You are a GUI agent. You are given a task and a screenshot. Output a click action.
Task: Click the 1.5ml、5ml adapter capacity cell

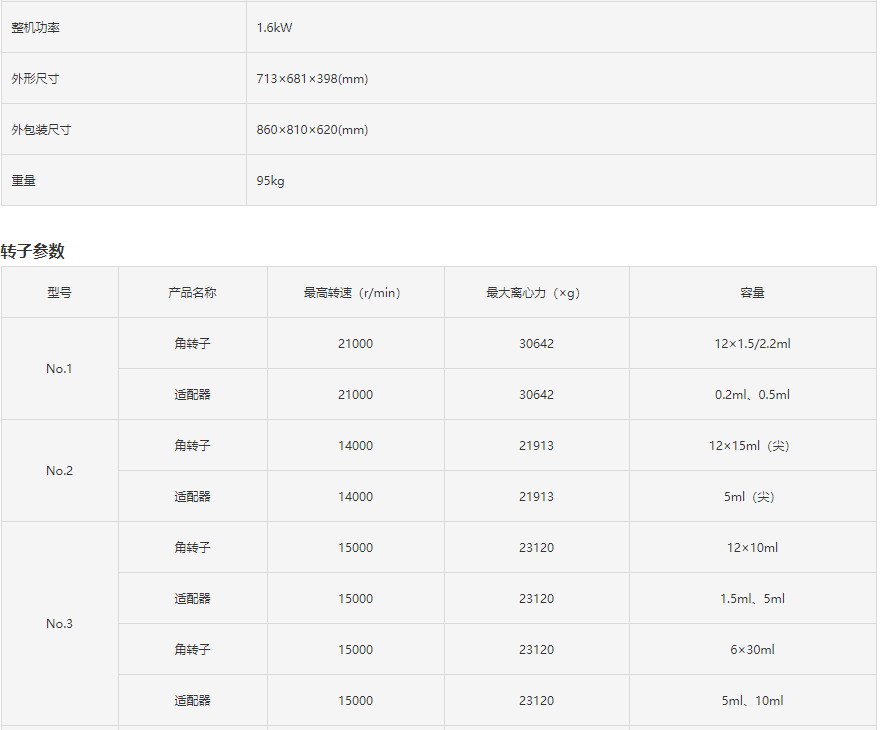752,599
